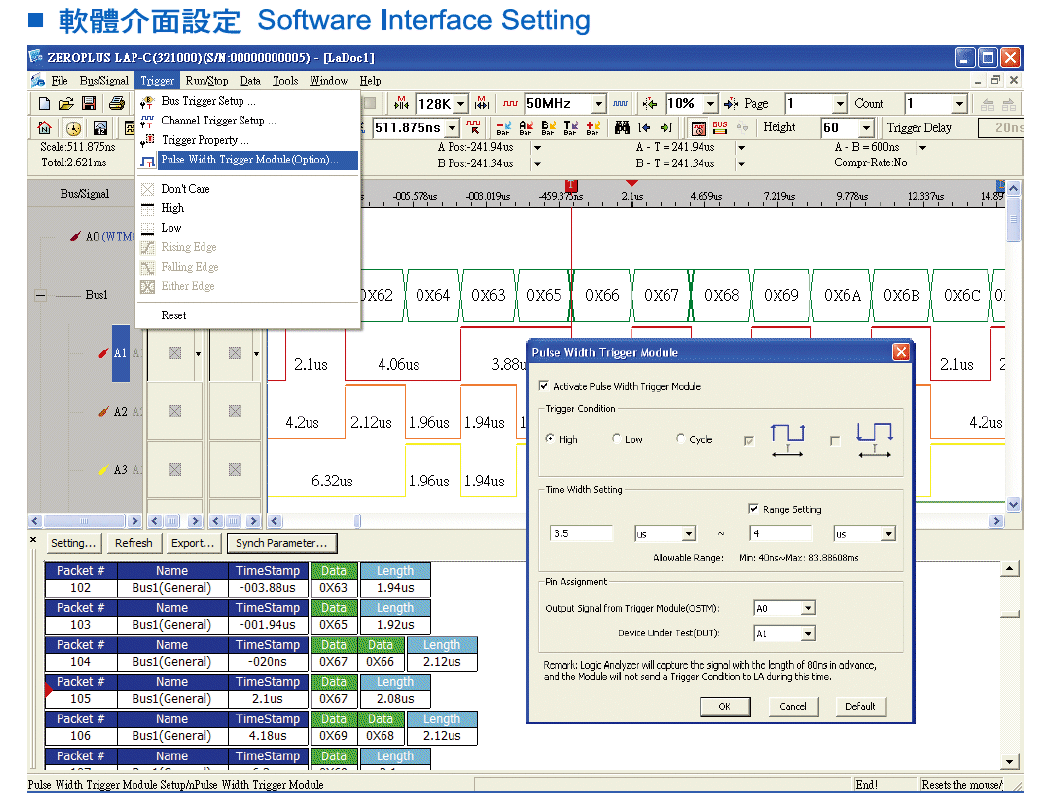
Task: Click Default in Pulse Width dialog
Action: (860, 707)
